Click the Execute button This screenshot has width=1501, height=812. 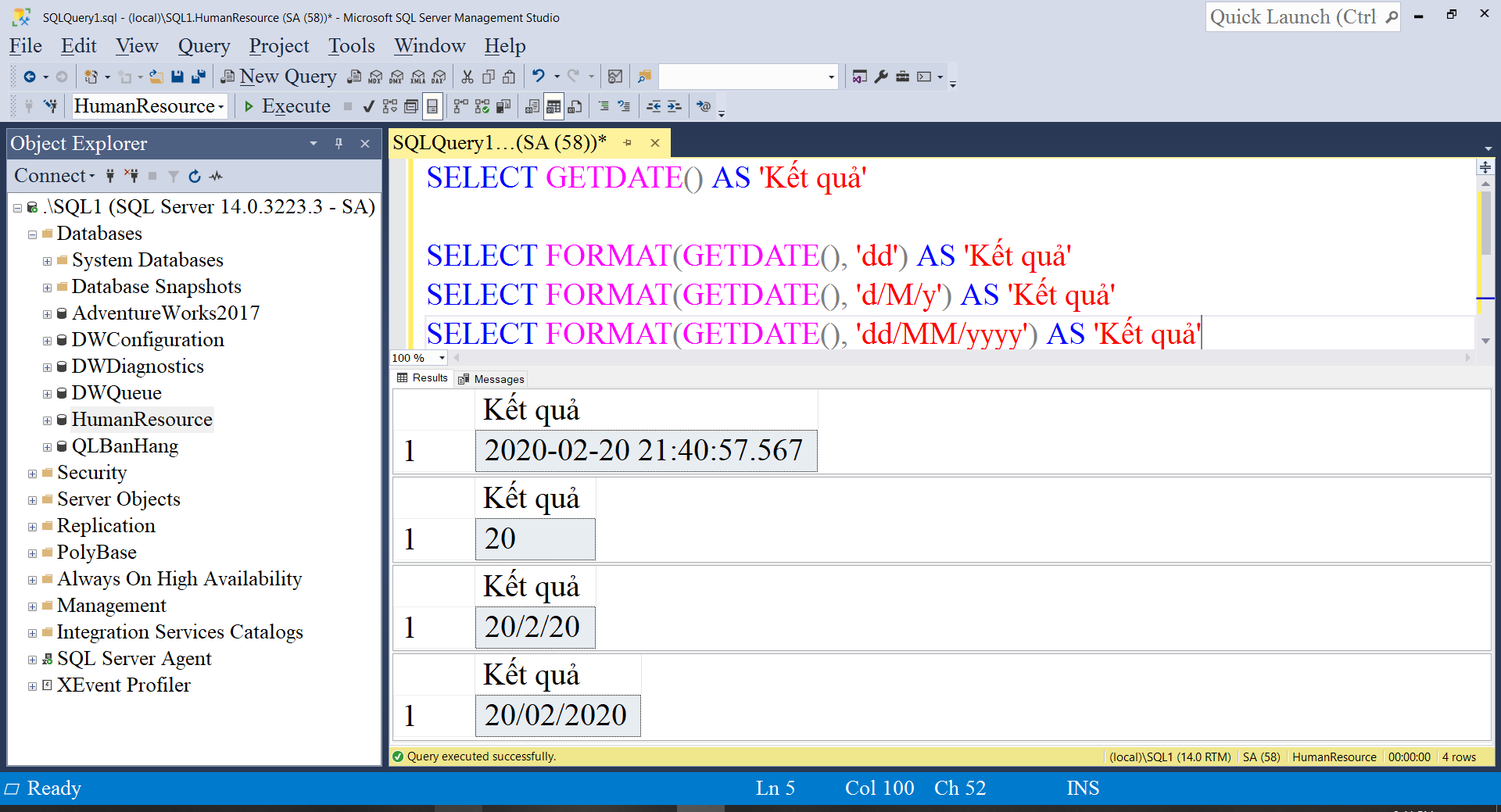(287, 106)
